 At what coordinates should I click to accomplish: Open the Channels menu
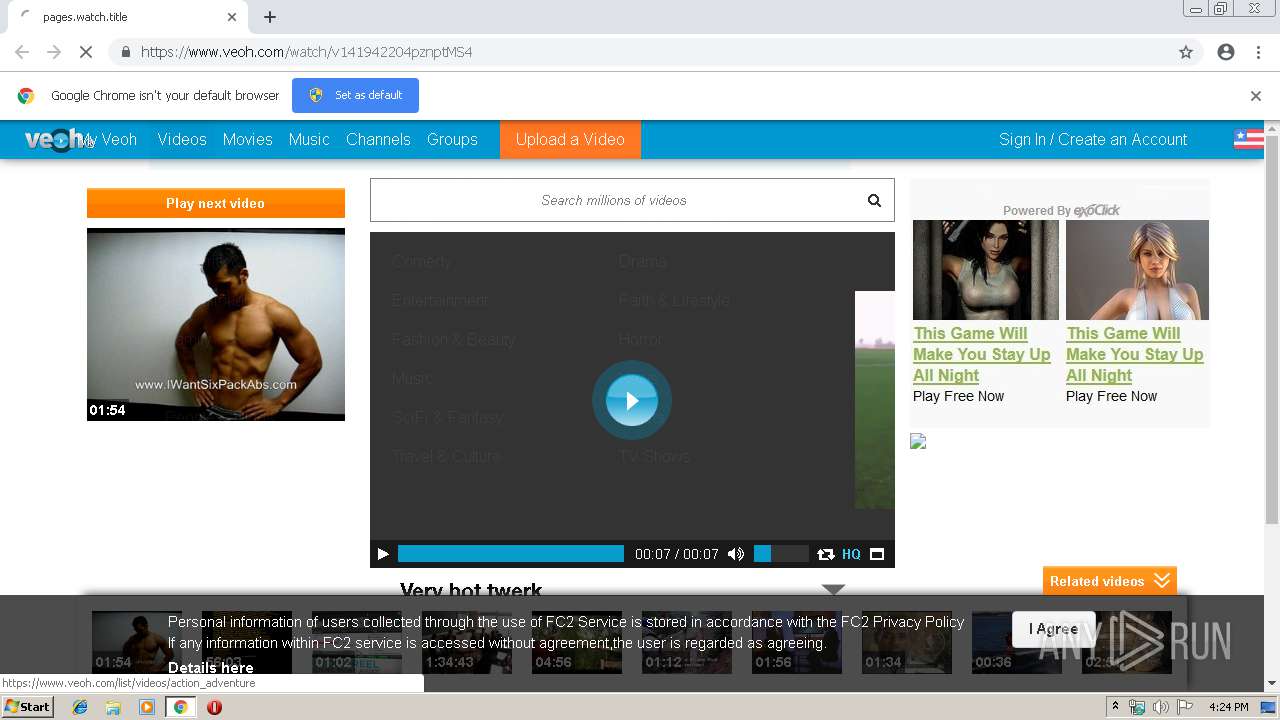coord(378,139)
